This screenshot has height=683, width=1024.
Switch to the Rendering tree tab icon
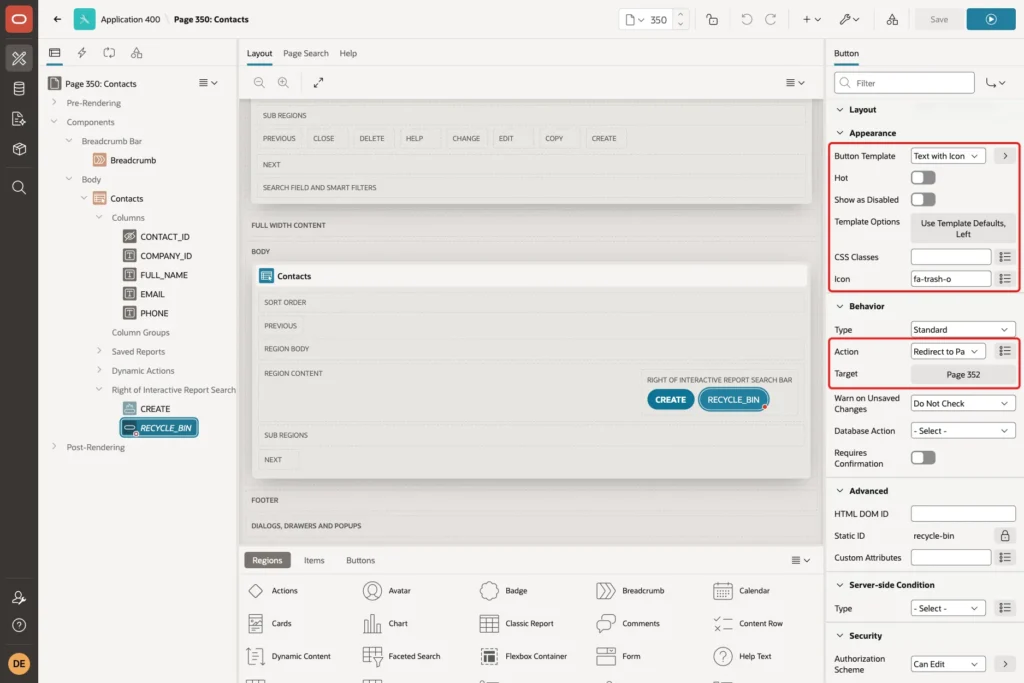pyautogui.click(x=55, y=53)
